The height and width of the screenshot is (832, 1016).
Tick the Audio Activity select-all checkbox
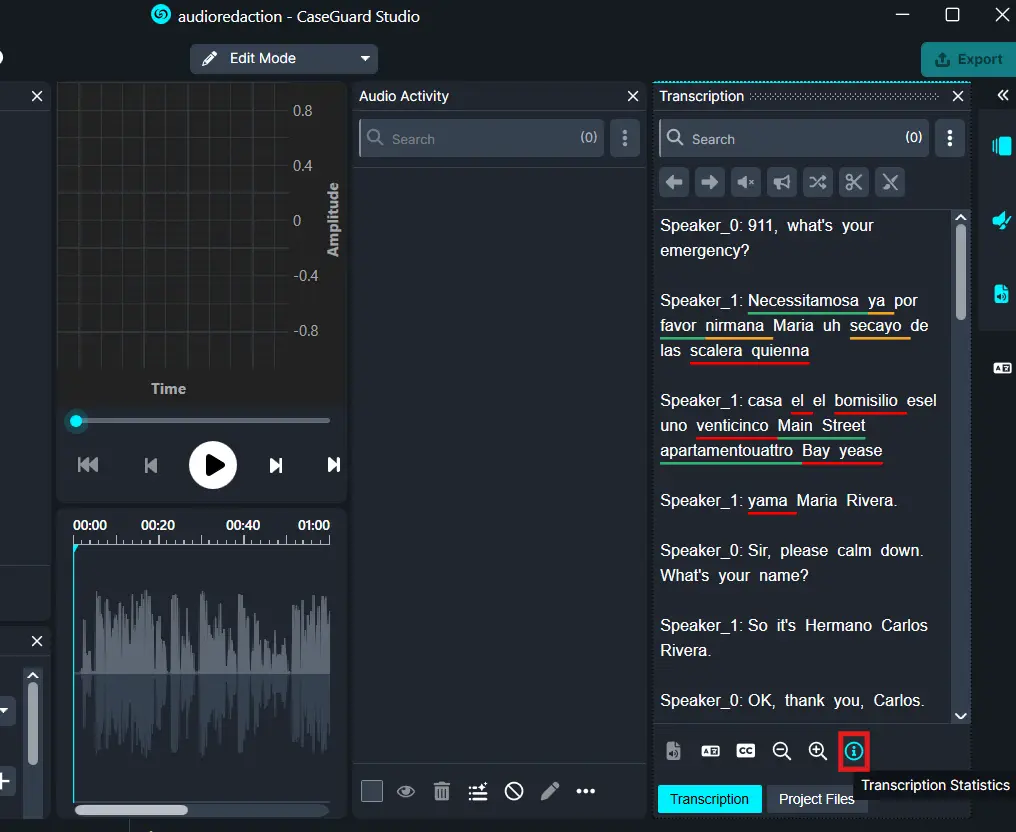[372, 791]
